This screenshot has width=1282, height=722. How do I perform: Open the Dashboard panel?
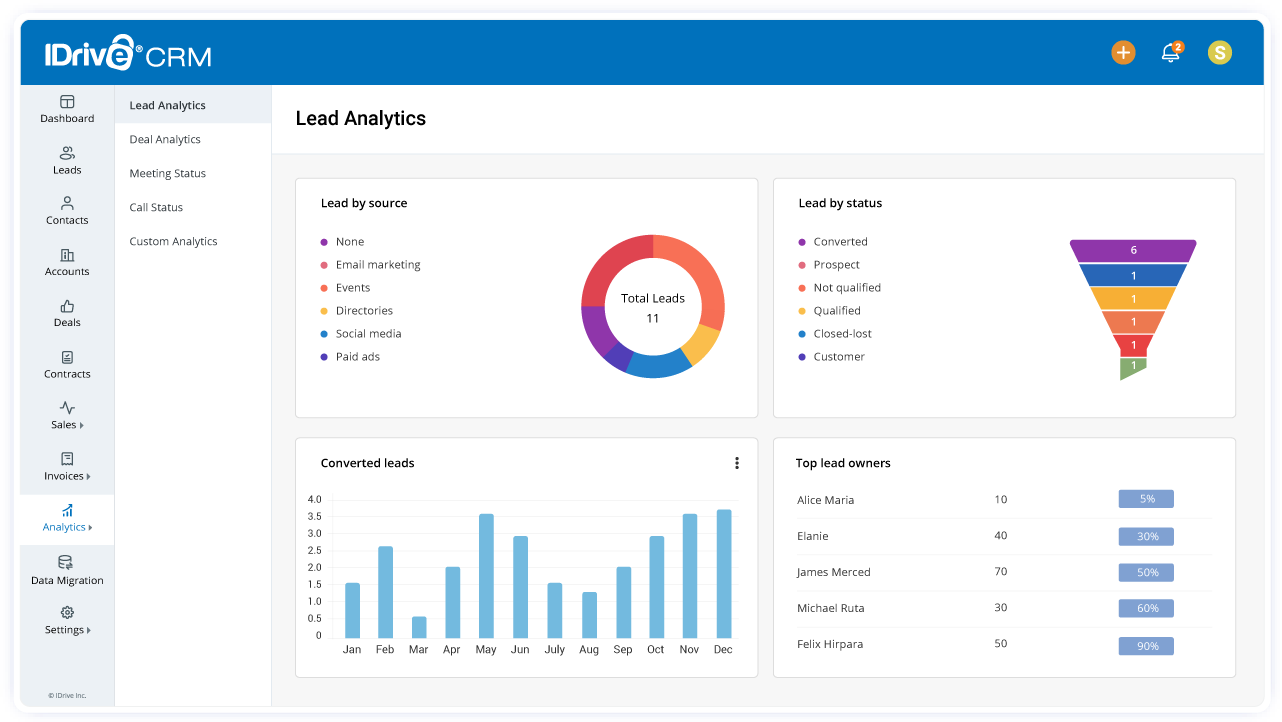(x=66, y=110)
